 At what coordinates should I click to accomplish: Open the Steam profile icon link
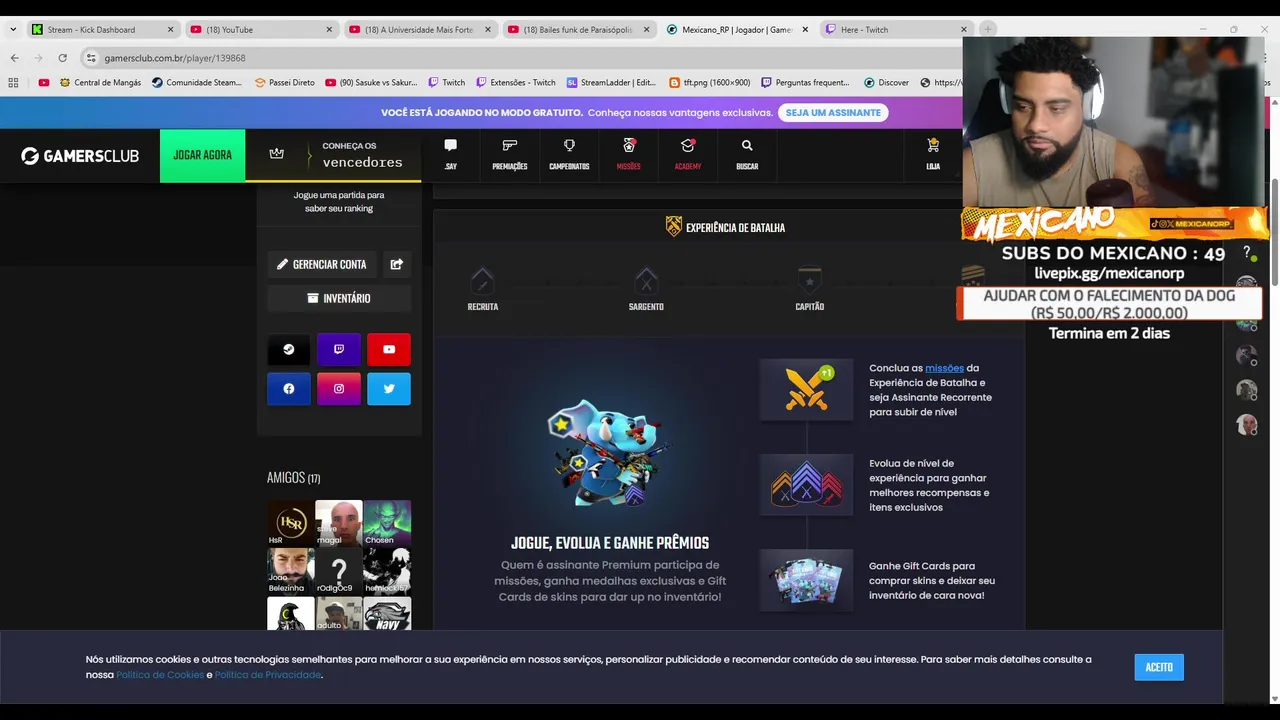[289, 349]
